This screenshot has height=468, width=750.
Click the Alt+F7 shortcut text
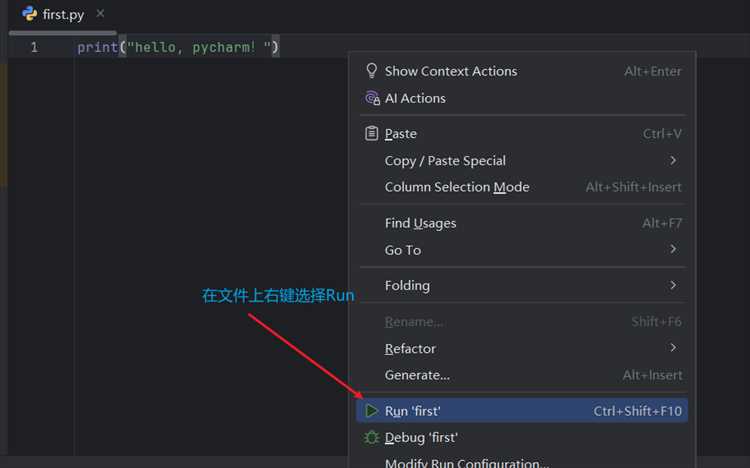point(662,223)
